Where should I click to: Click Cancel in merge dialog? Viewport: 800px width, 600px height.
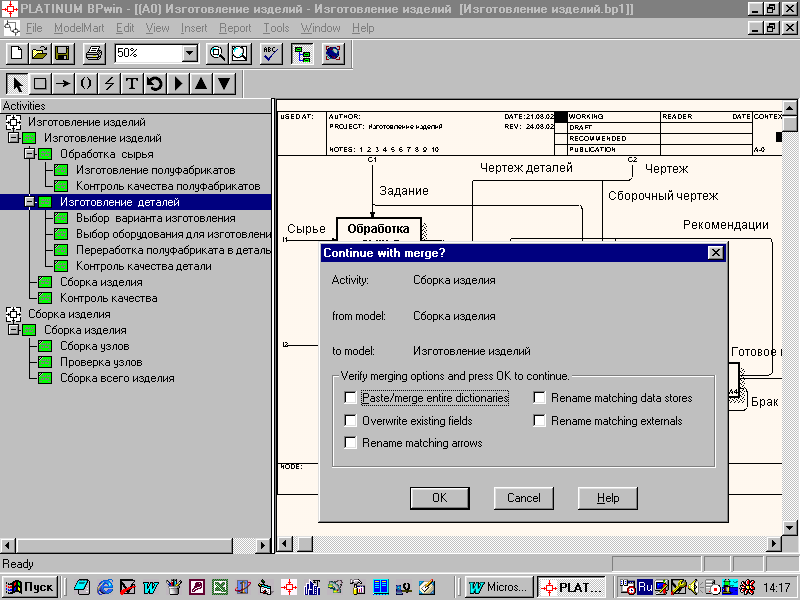(x=523, y=498)
